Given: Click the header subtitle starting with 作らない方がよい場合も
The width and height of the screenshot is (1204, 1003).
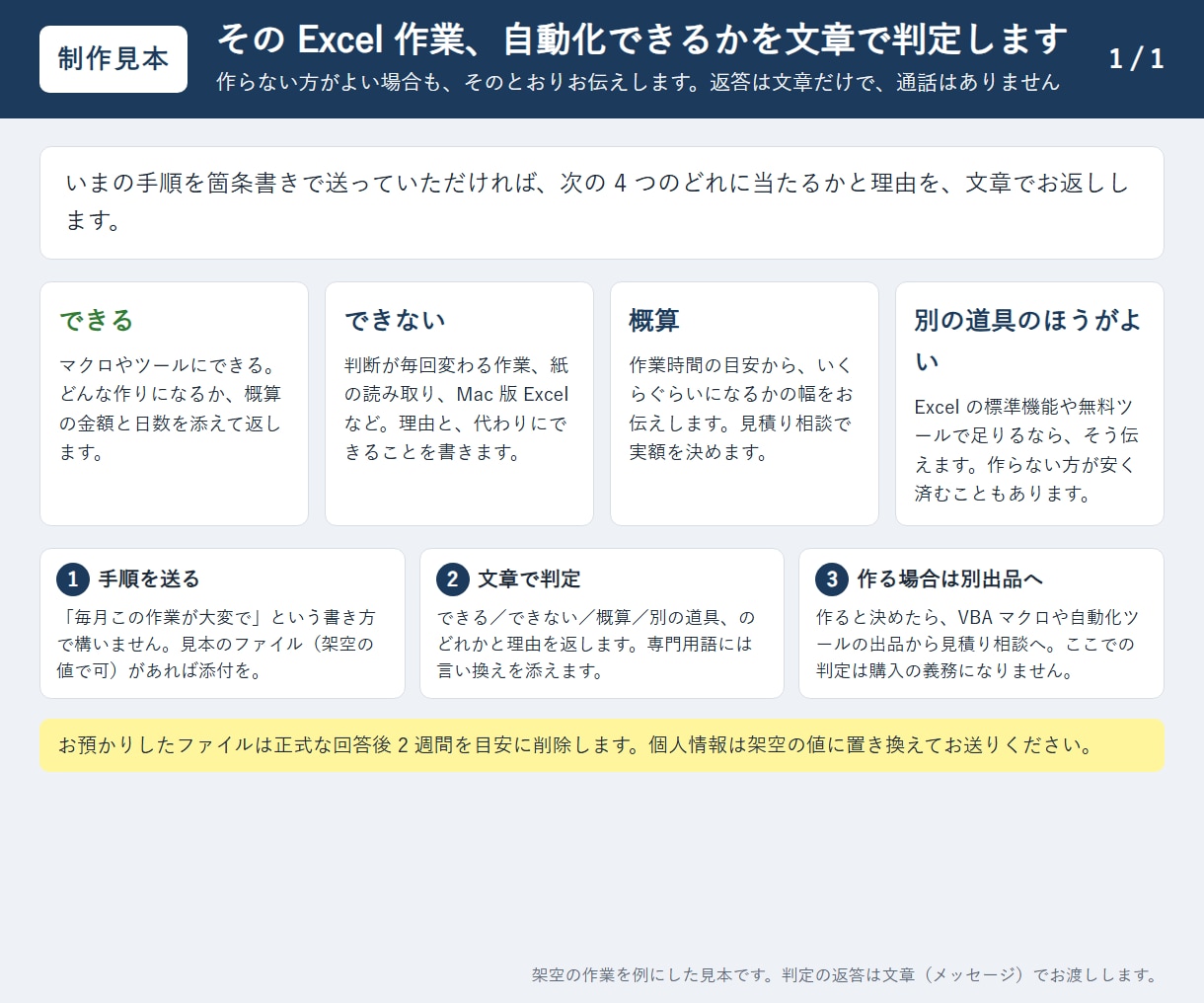Looking at the screenshot, I should click(x=638, y=82).
